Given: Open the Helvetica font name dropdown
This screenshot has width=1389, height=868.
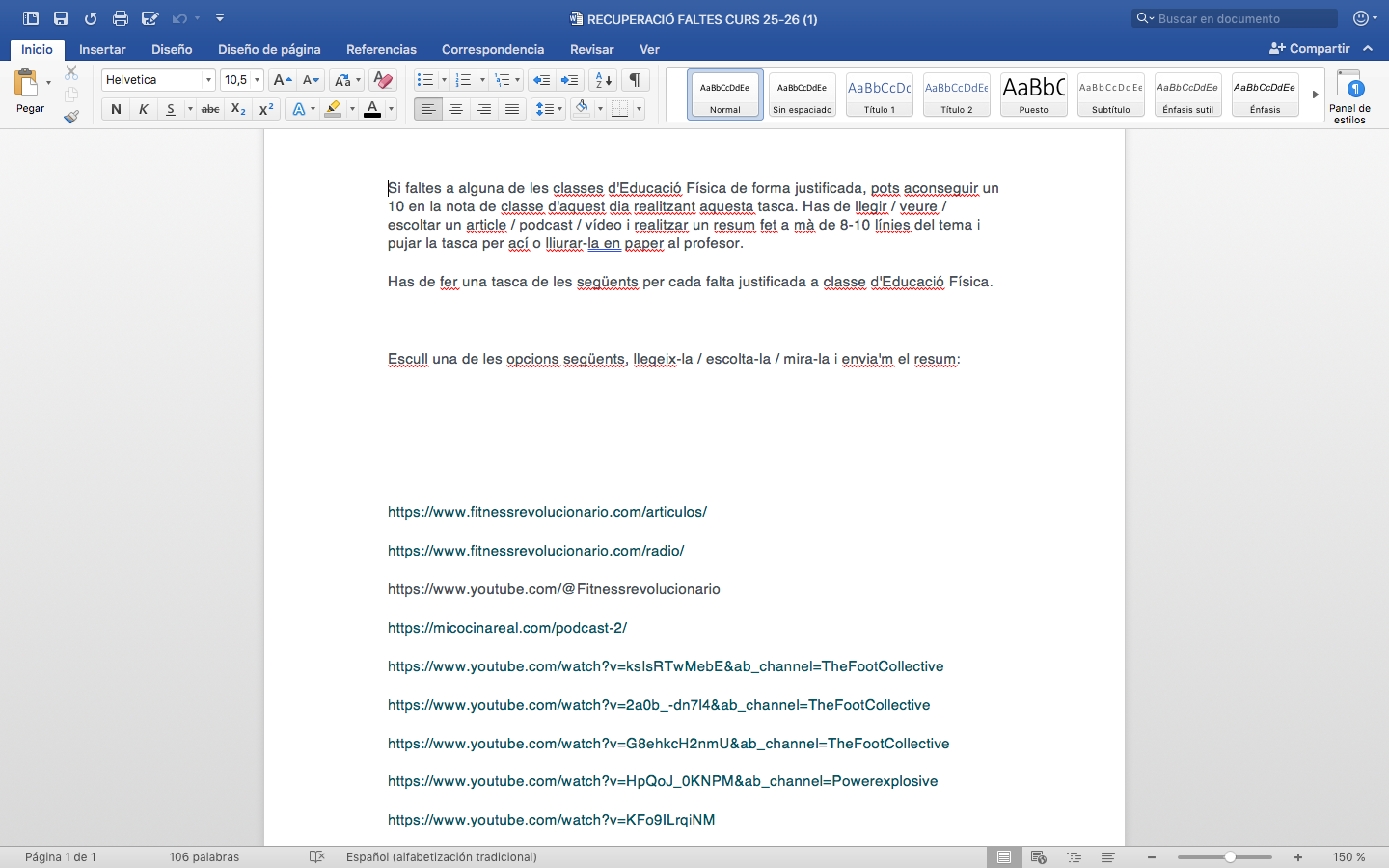Looking at the screenshot, I should pyautogui.click(x=208, y=80).
